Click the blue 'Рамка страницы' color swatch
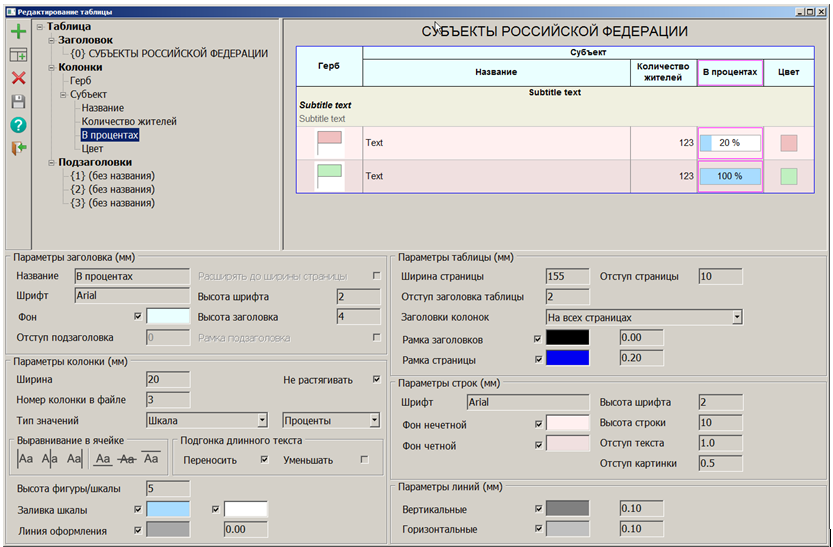833x547 pixels. tap(568, 358)
